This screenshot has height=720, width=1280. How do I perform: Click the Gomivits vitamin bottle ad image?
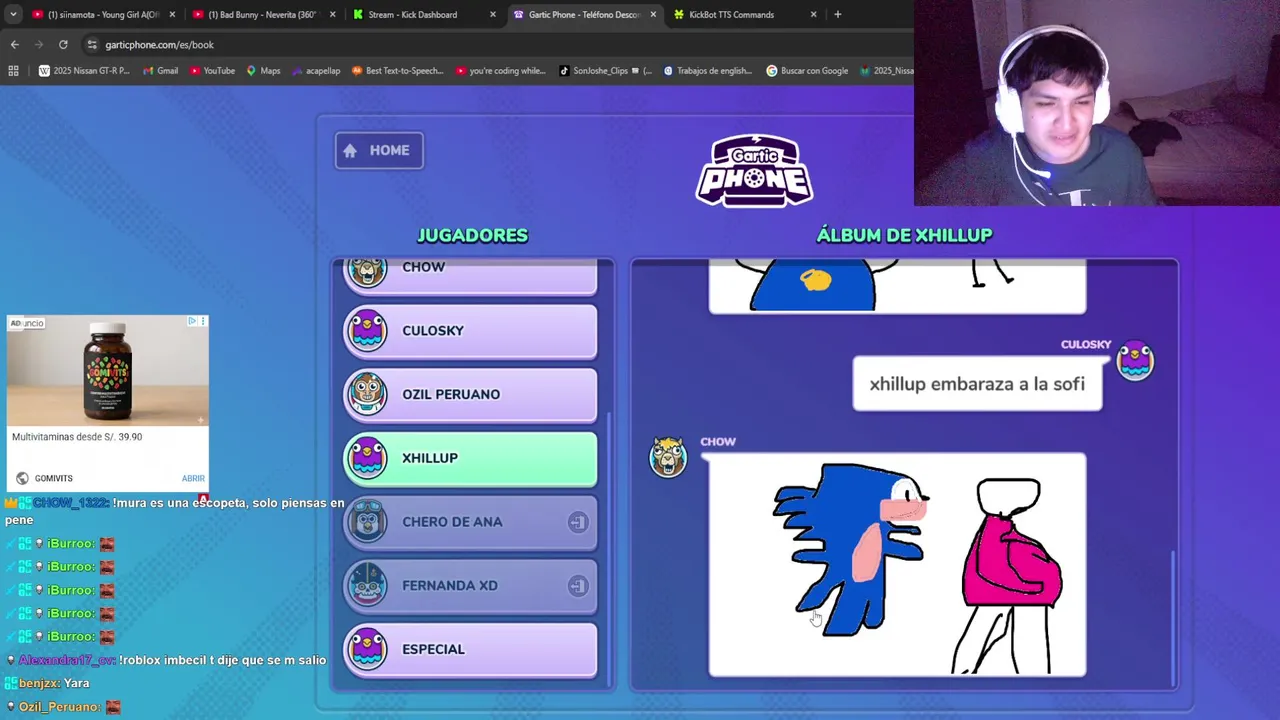click(108, 371)
